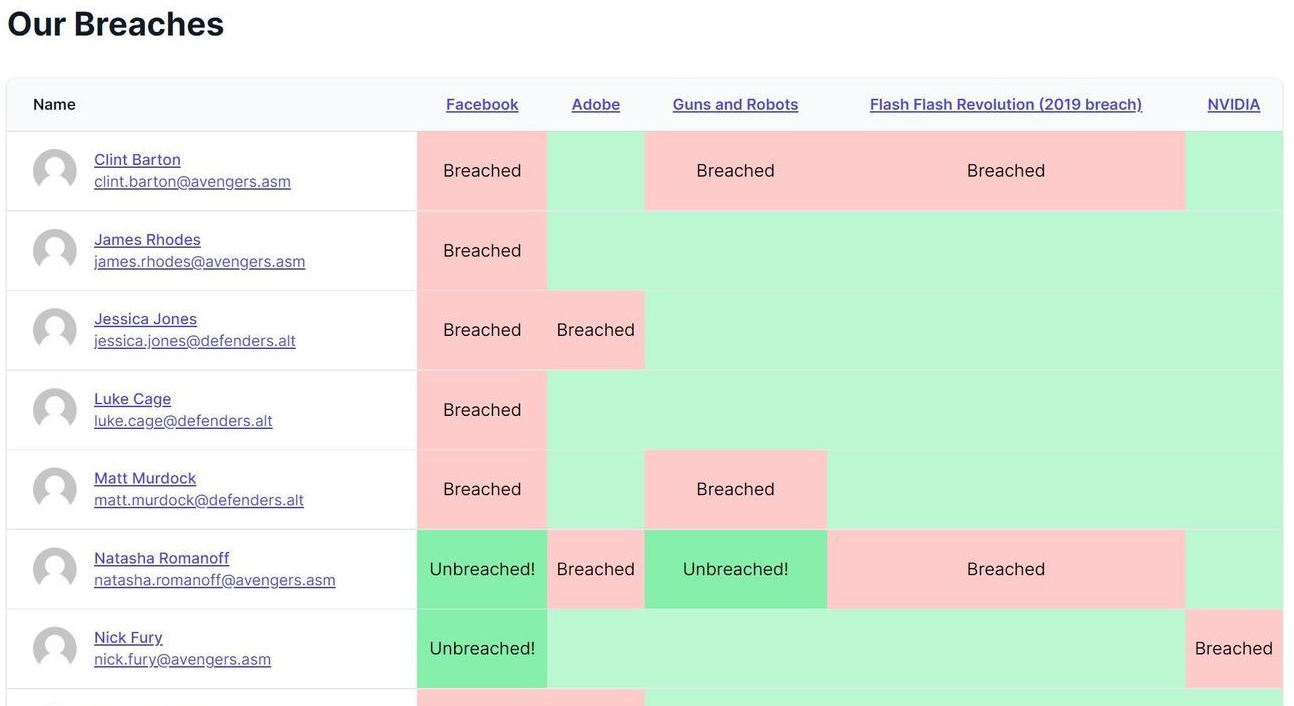Click Nick Fury's NVIDIA Breached cell

click(x=1233, y=649)
